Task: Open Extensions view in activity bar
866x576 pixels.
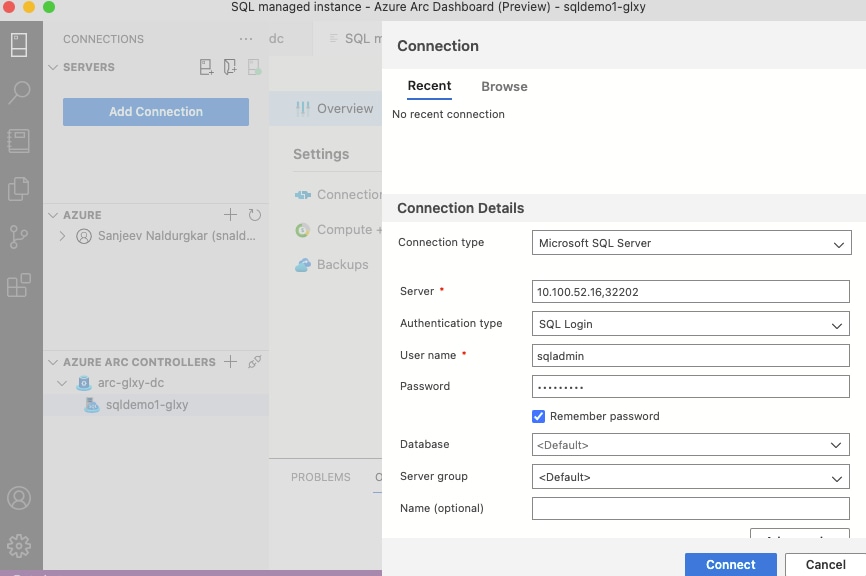Action: coord(19,285)
